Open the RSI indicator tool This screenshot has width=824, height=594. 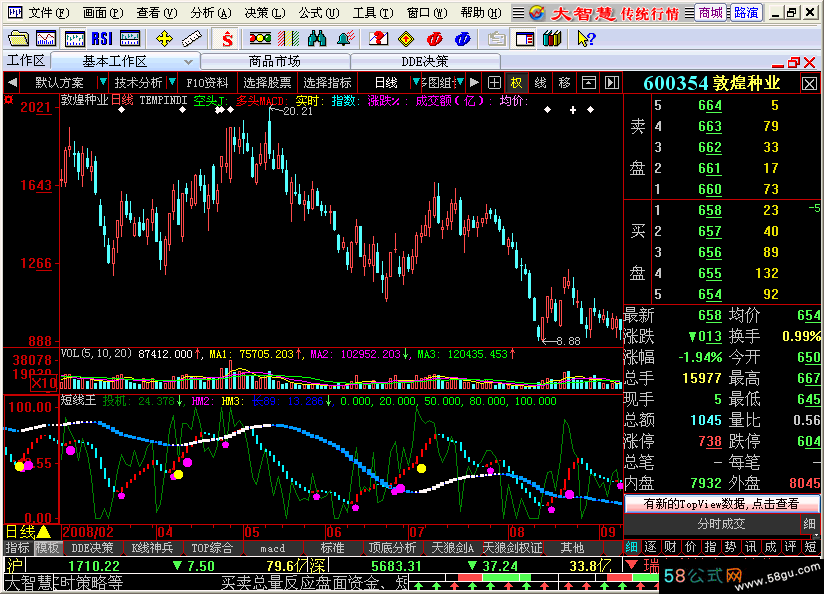pos(102,38)
